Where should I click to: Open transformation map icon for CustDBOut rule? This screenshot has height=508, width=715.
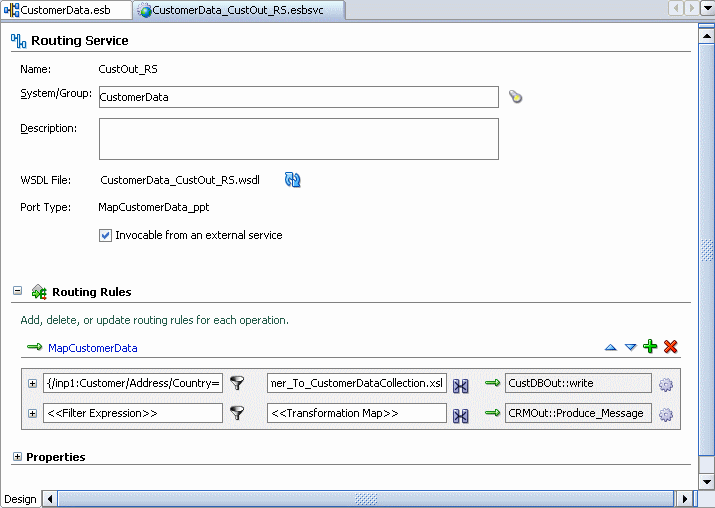pyautogui.click(x=461, y=386)
